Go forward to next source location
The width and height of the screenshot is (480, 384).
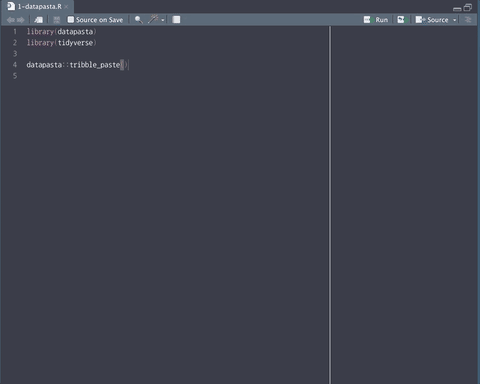pyautogui.click(x=21, y=20)
